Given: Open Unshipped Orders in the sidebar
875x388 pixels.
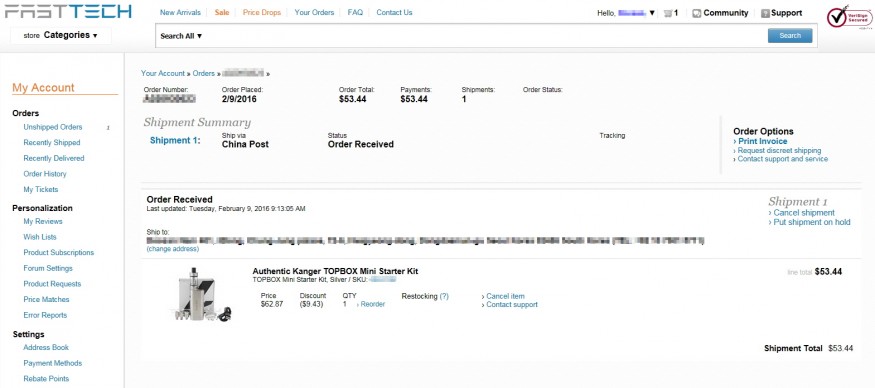Looking at the screenshot, I should [x=52, y=127].
